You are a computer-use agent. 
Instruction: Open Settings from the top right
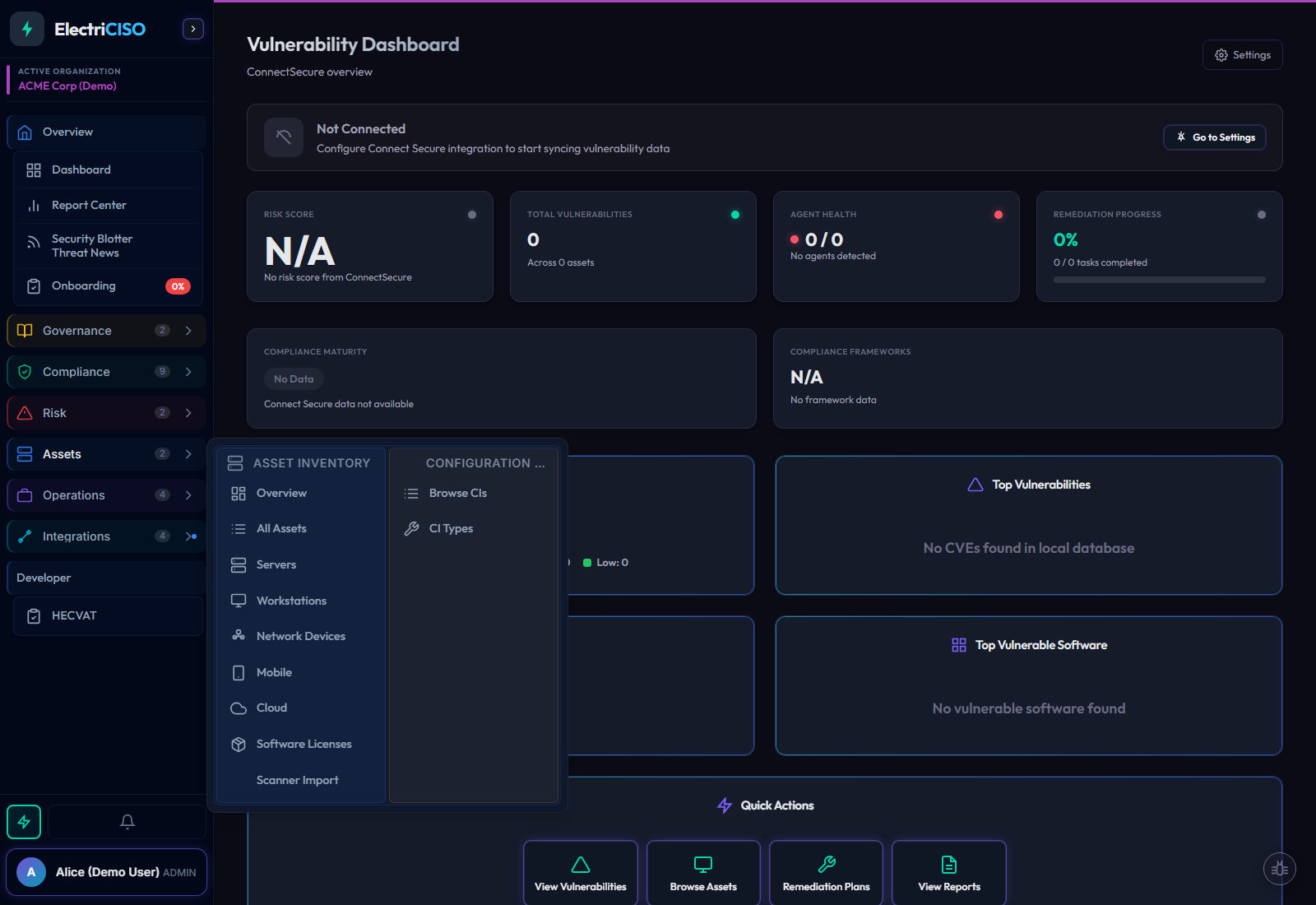[1242, 54]
